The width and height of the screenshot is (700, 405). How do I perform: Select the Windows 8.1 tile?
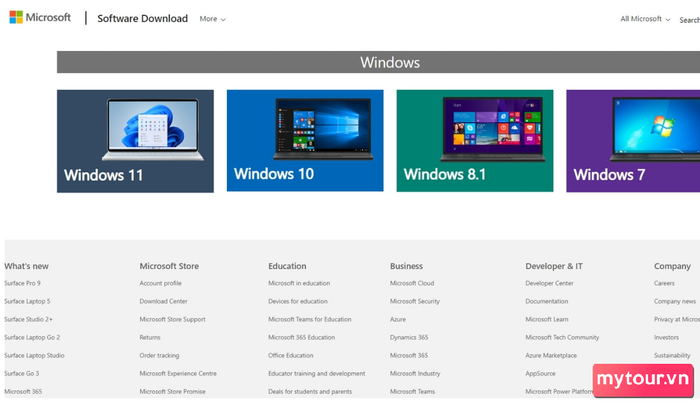point(475,141)
